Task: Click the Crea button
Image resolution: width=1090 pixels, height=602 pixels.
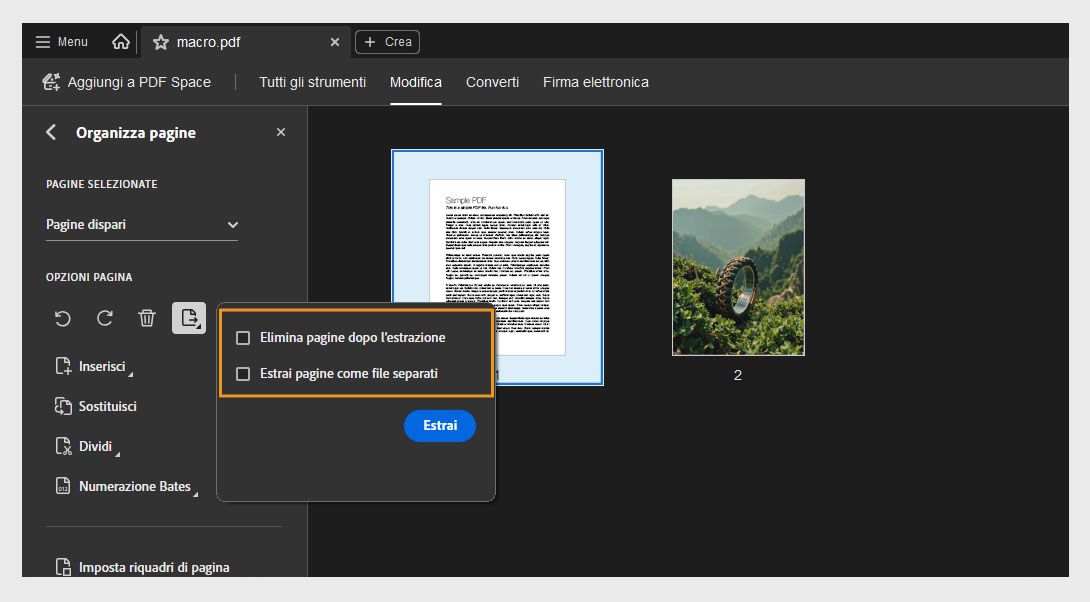Action: [387, 41]
